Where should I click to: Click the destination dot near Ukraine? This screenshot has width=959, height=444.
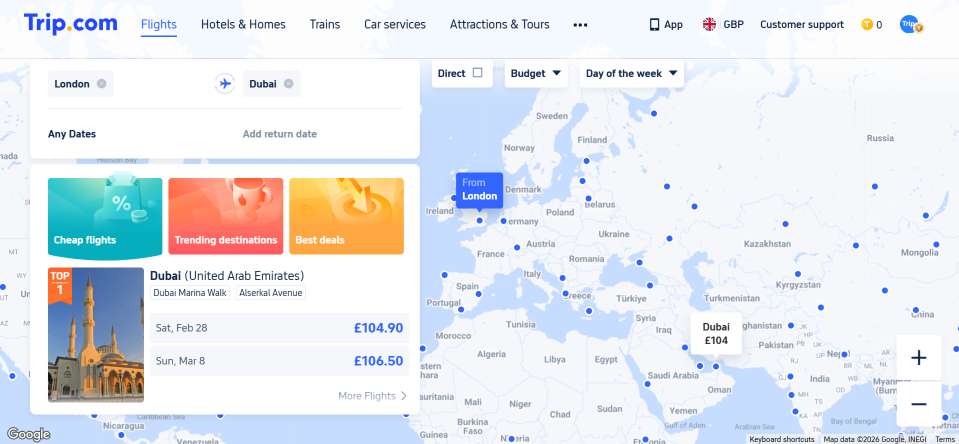click(670, 238)
